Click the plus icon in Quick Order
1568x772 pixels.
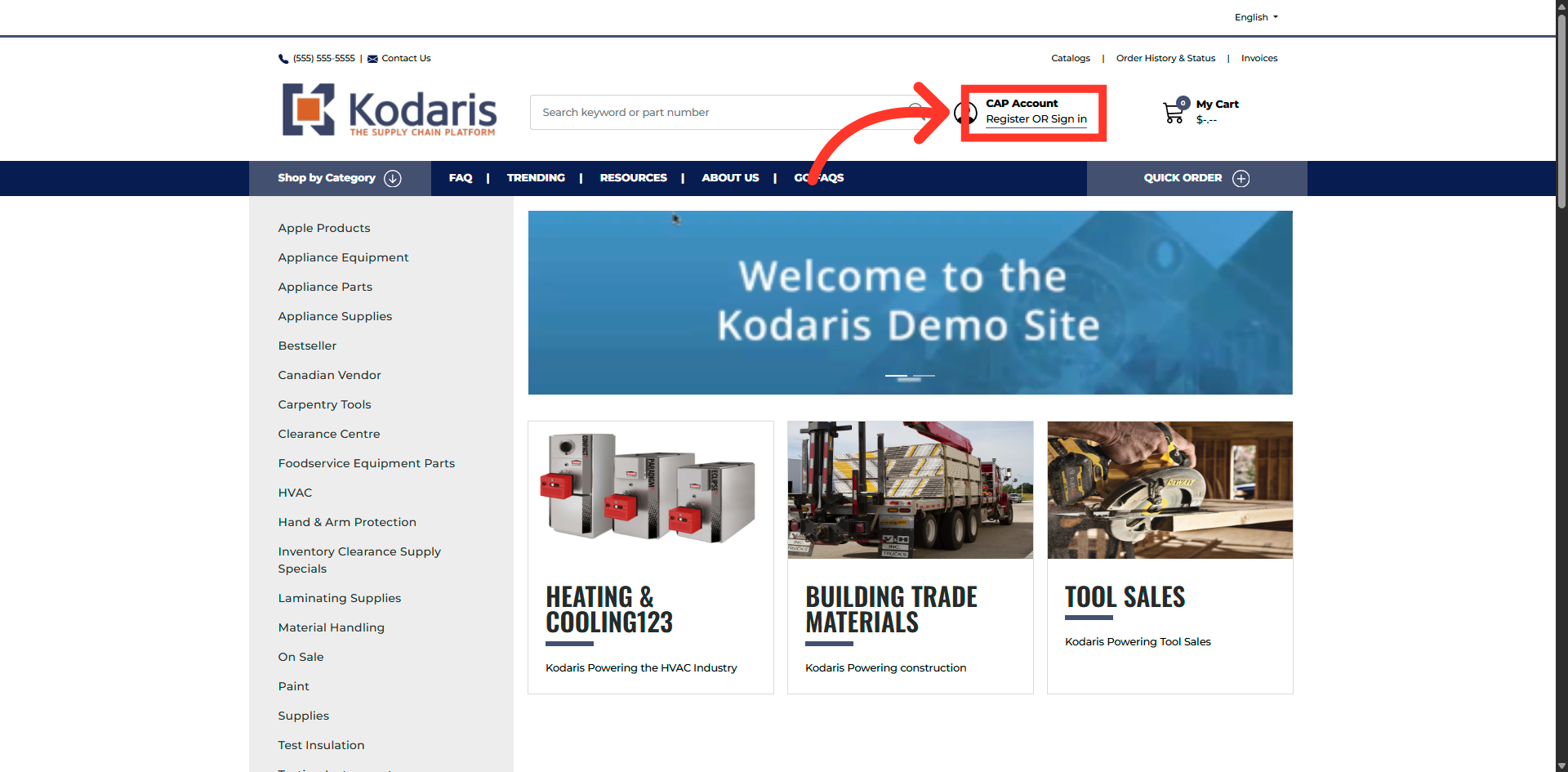point(1241,178)
